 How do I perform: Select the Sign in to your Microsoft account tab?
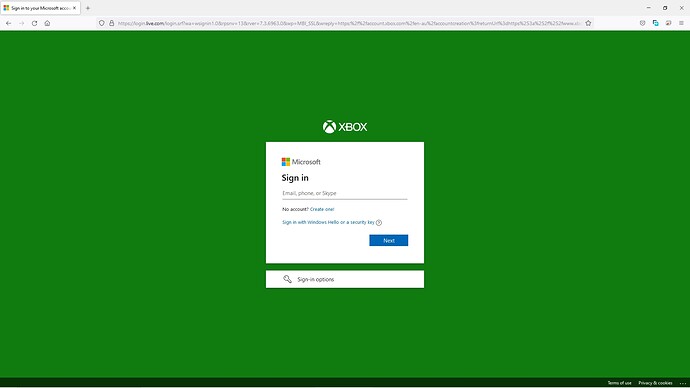point(40,8)
